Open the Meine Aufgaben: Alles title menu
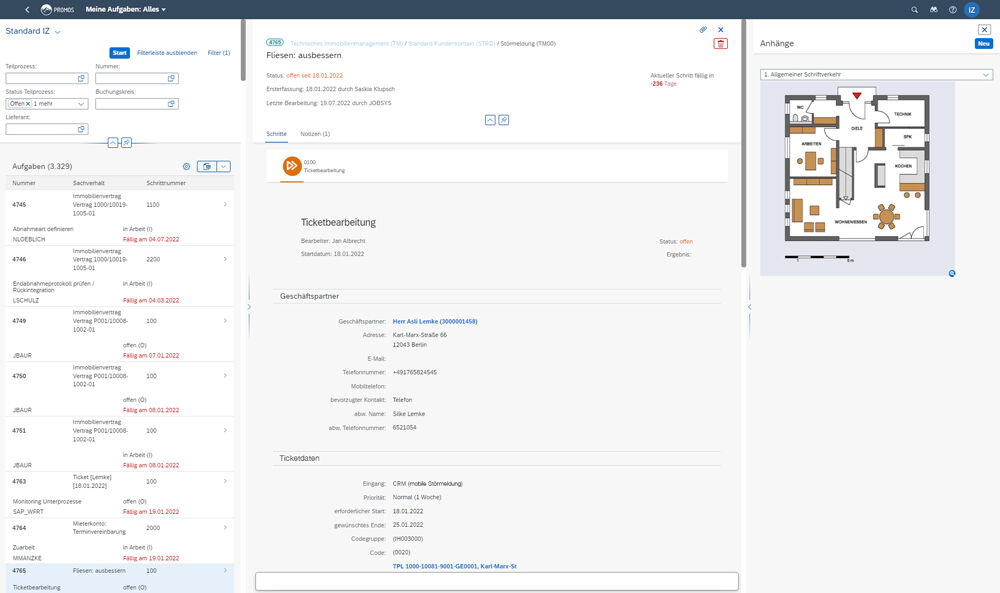The height and width of the screenshot is (593, 1000). point(126,9)
